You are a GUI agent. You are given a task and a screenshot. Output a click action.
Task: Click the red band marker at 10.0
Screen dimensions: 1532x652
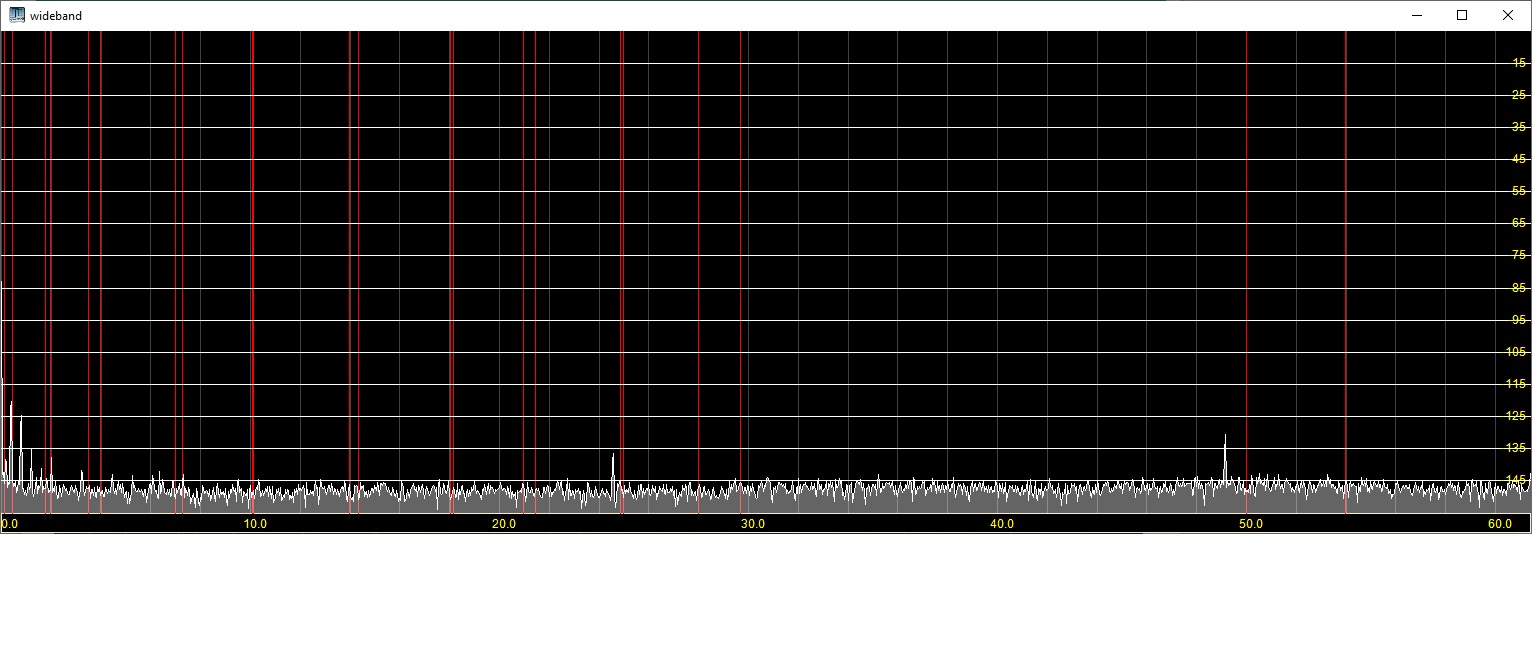pos(252,250)
